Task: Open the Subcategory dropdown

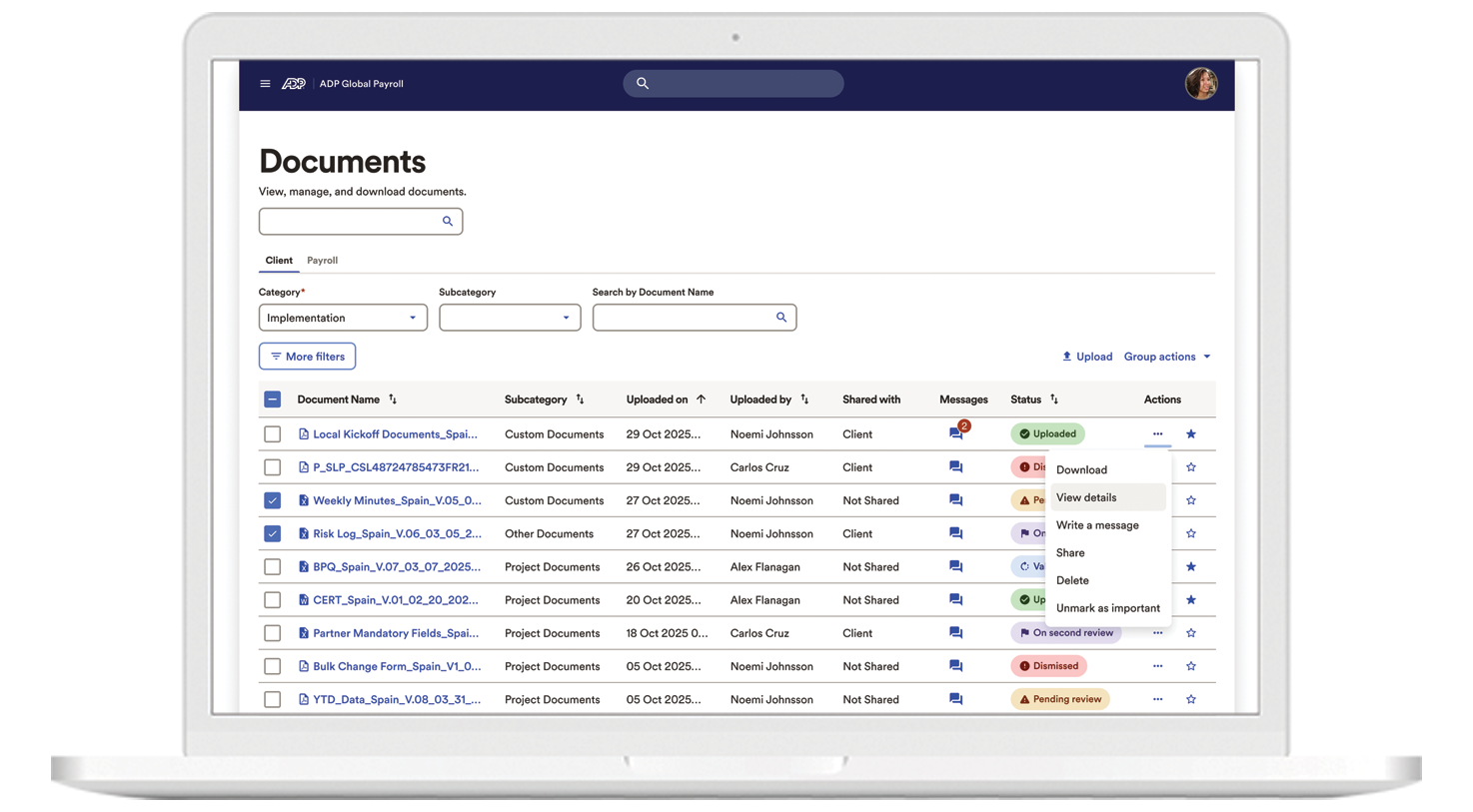Action: (510, 318)
